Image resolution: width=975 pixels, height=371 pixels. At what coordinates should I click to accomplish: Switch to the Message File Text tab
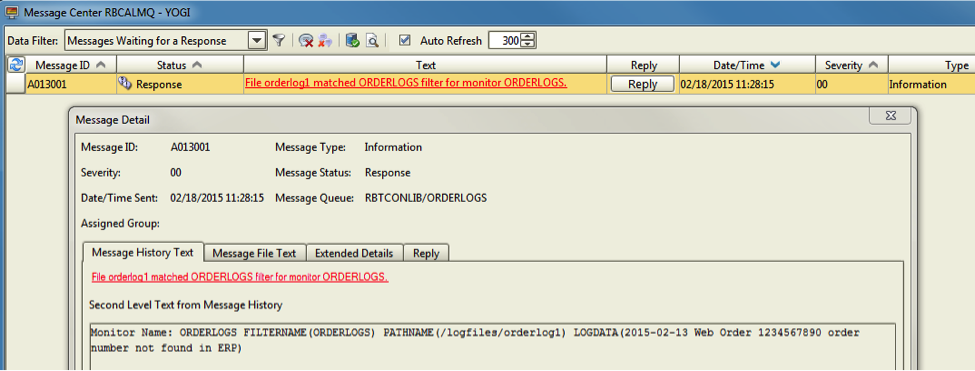pyautogui.click(x=254, y=254)
